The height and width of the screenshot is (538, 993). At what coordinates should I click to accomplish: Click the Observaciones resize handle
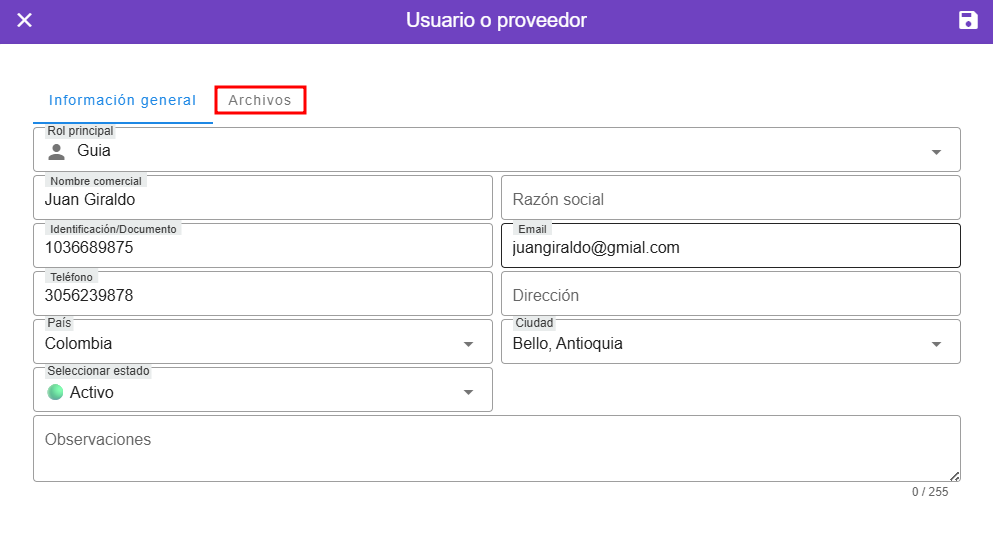click(x=954, y=476)
